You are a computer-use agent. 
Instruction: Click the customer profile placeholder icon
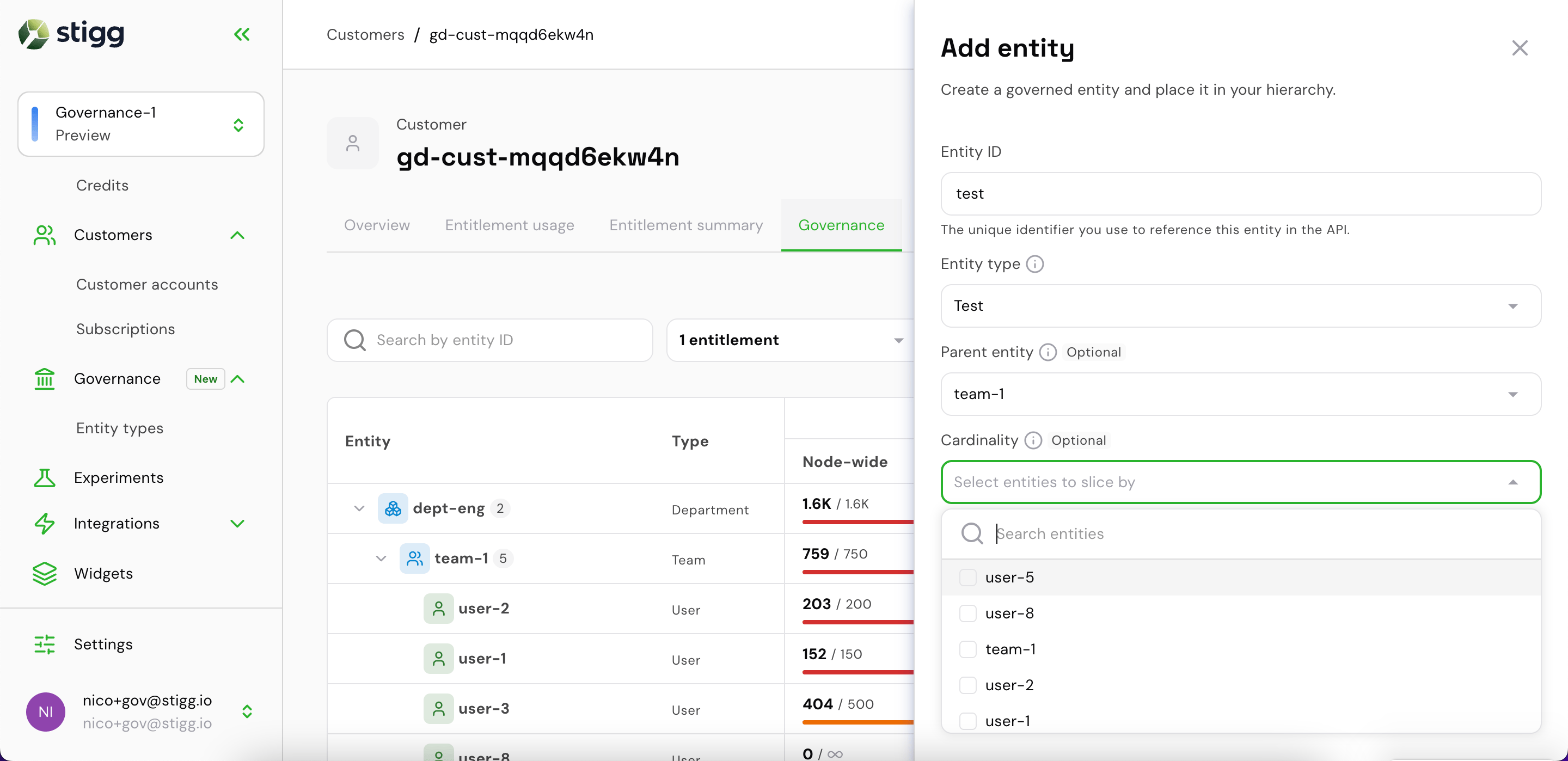pos(352,143)
